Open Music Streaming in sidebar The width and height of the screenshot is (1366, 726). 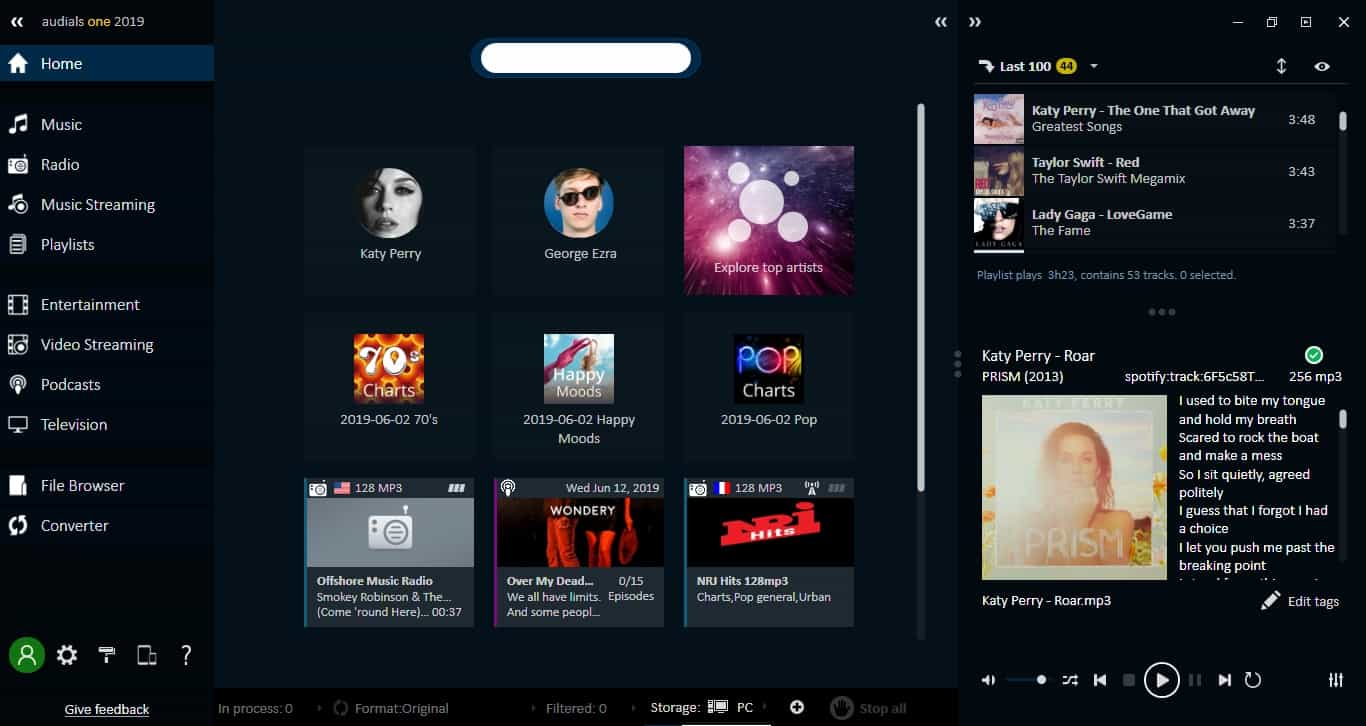coord(107,204)
